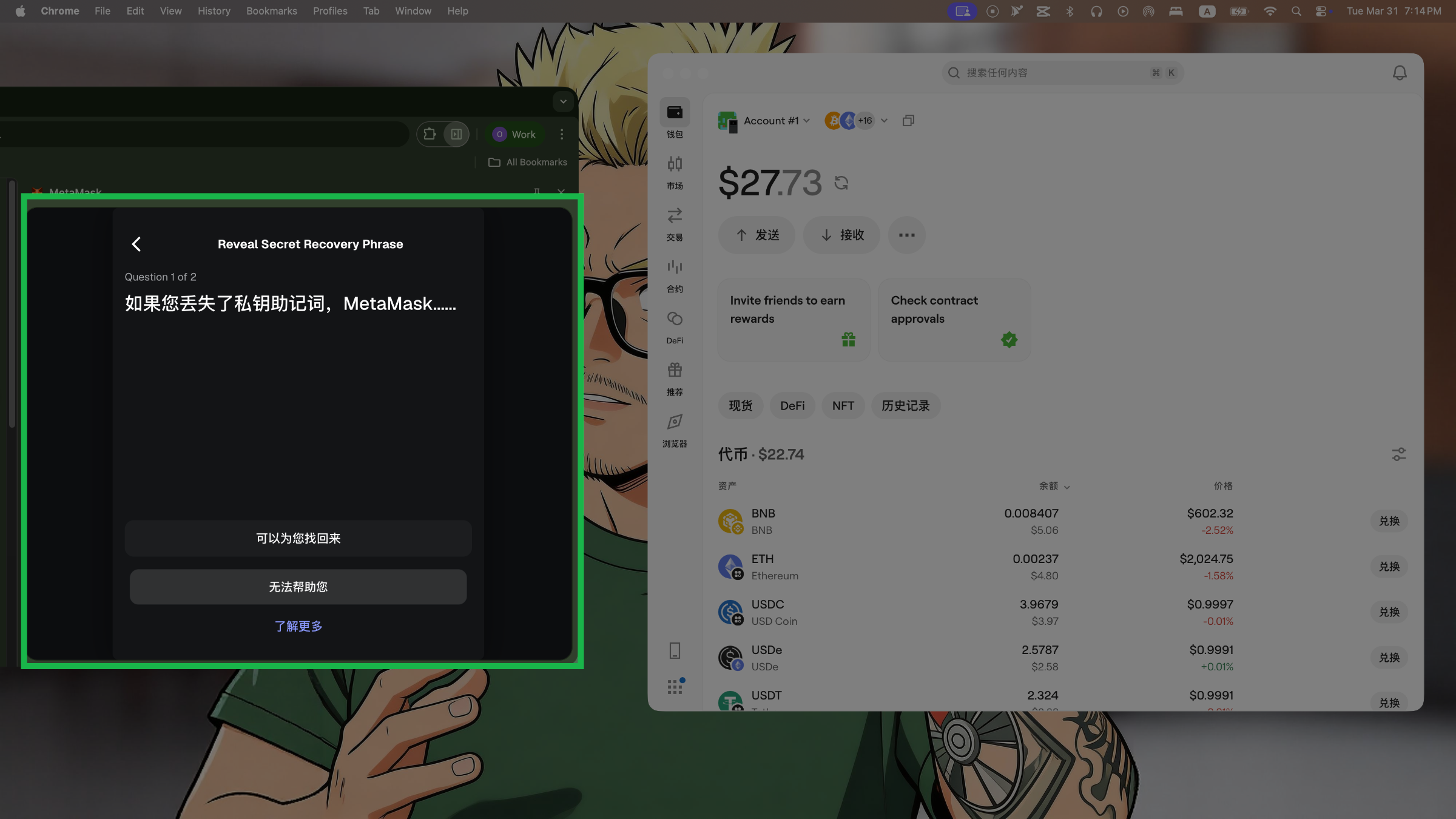1456x819 pixels.
Task: Open the 交易 trade sidebar icon
Action: [675, 224]
